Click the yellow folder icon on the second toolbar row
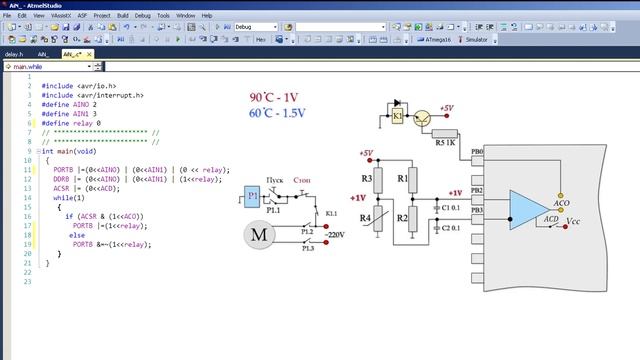The height and width of the screenshot is (360, 640). click(22, 40)
